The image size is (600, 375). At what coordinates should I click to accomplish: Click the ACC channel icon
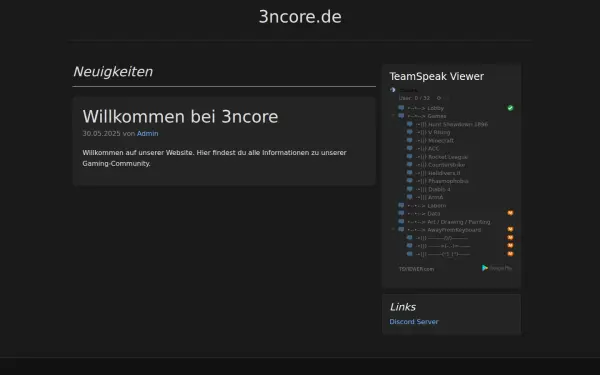[409, 148]
